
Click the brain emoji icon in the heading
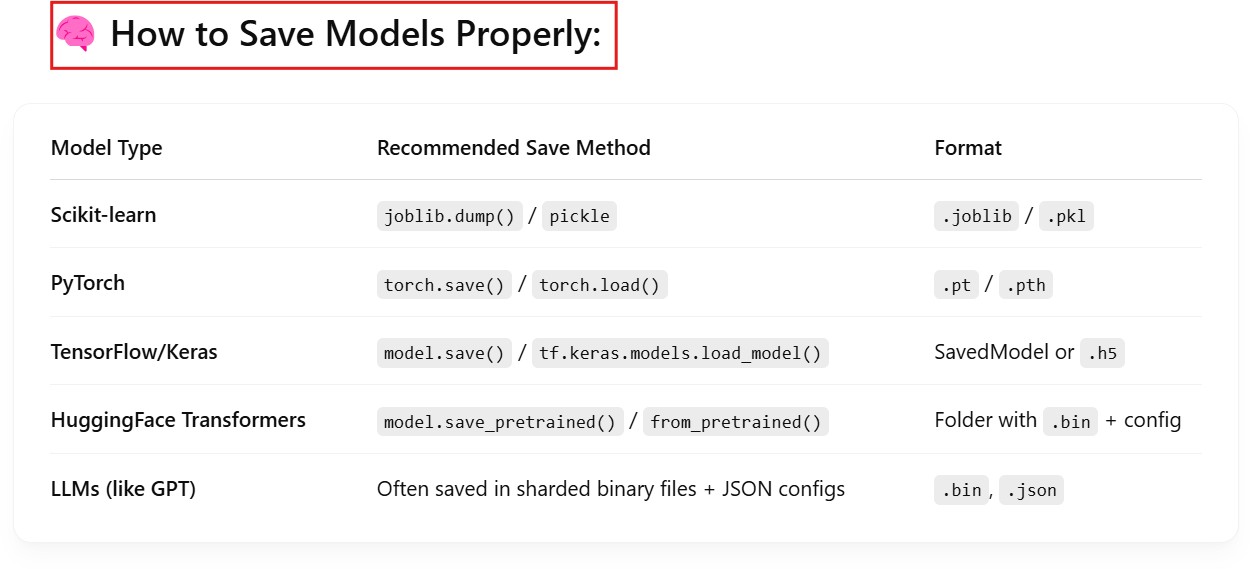pos(75,35)
